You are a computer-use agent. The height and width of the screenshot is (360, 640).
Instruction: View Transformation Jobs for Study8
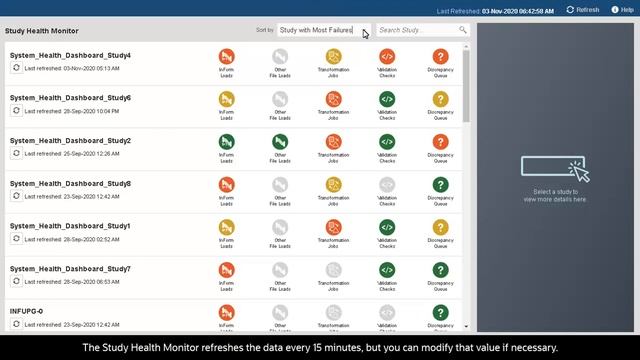pos(333,185)
